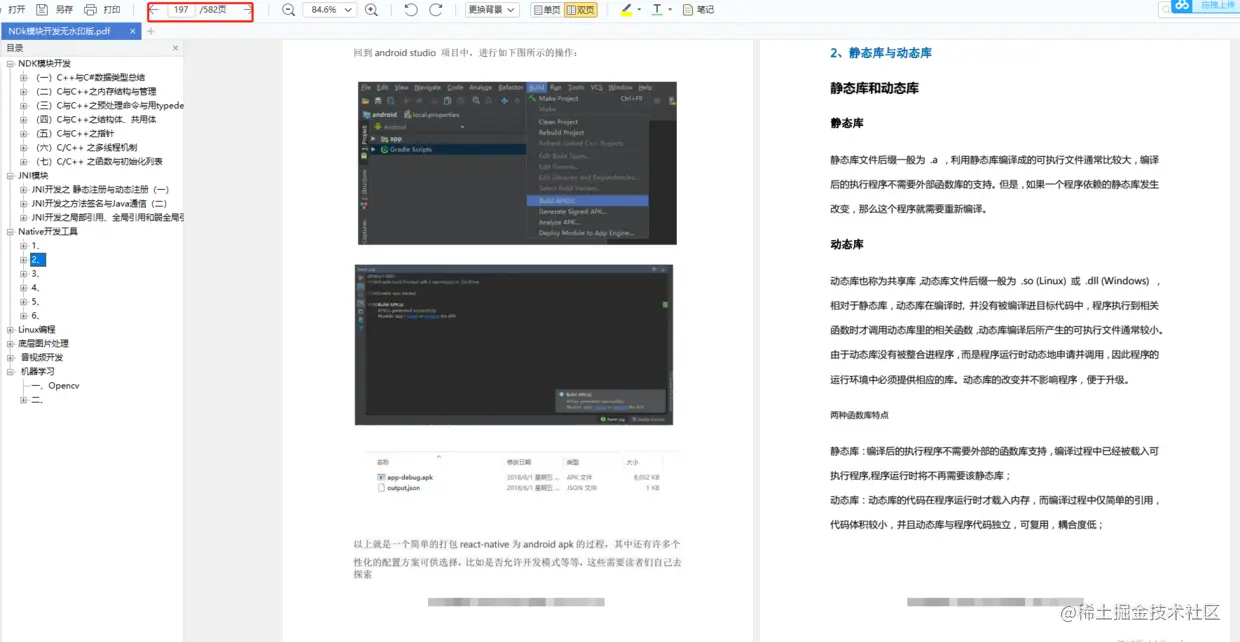
Task: Open JNI开发之局部引用、全局引用 entry
Action: coord(108,217)
